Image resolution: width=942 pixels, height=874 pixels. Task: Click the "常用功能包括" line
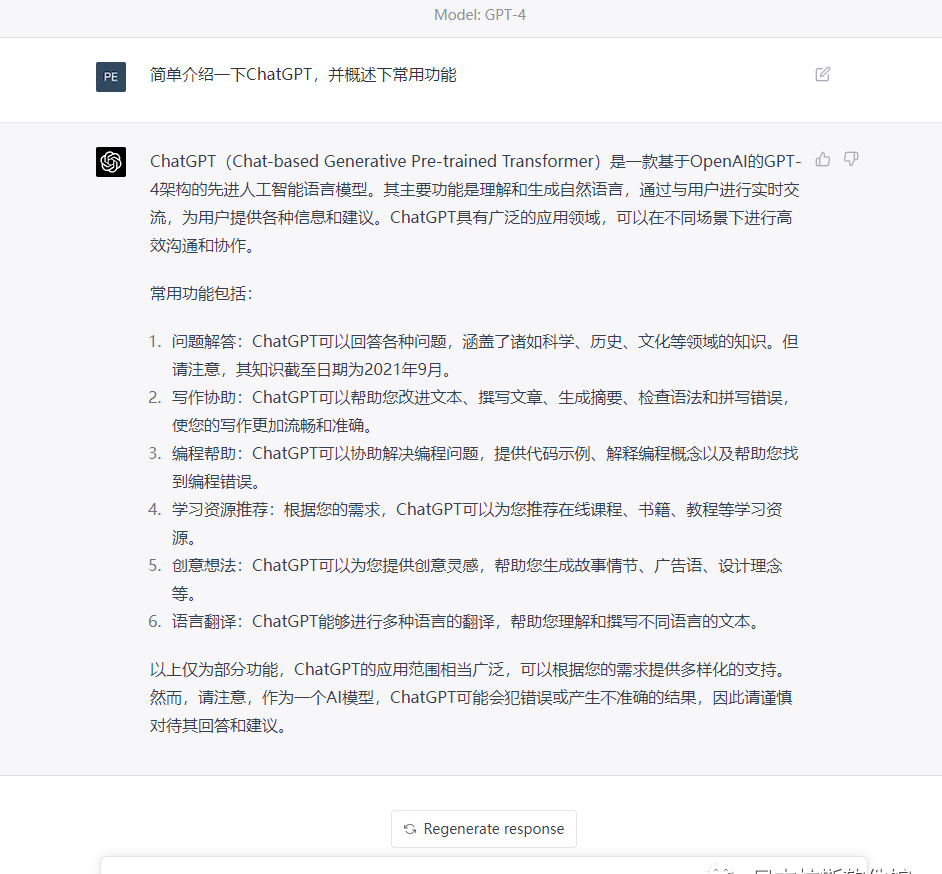tap(202, 294)
